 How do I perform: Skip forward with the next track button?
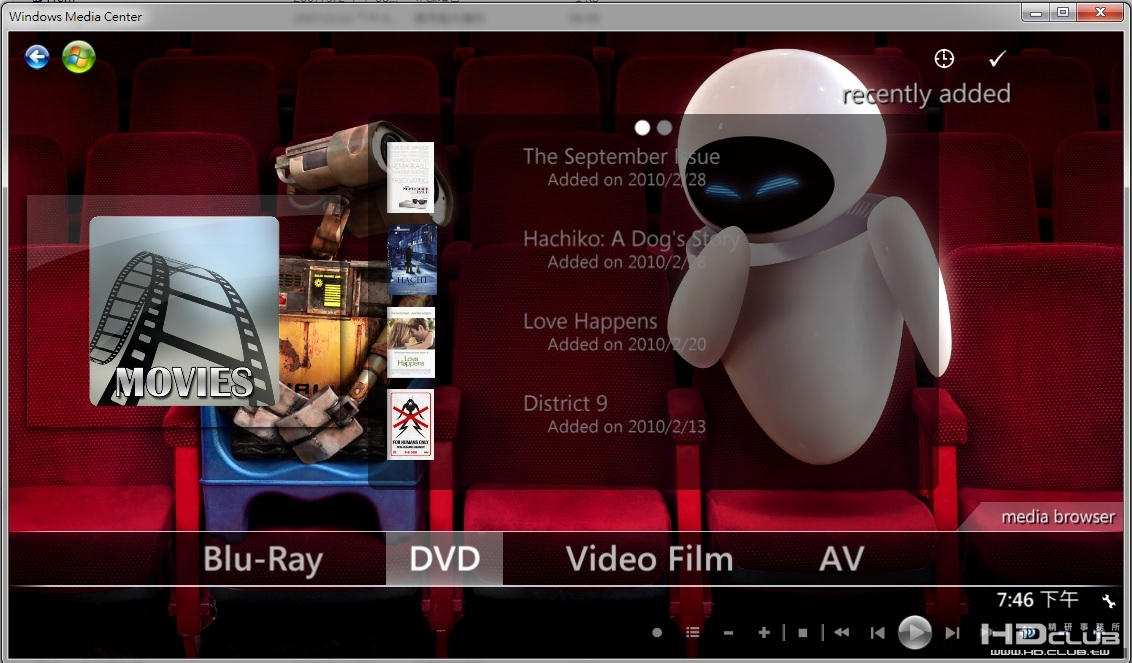coord(952,633)
